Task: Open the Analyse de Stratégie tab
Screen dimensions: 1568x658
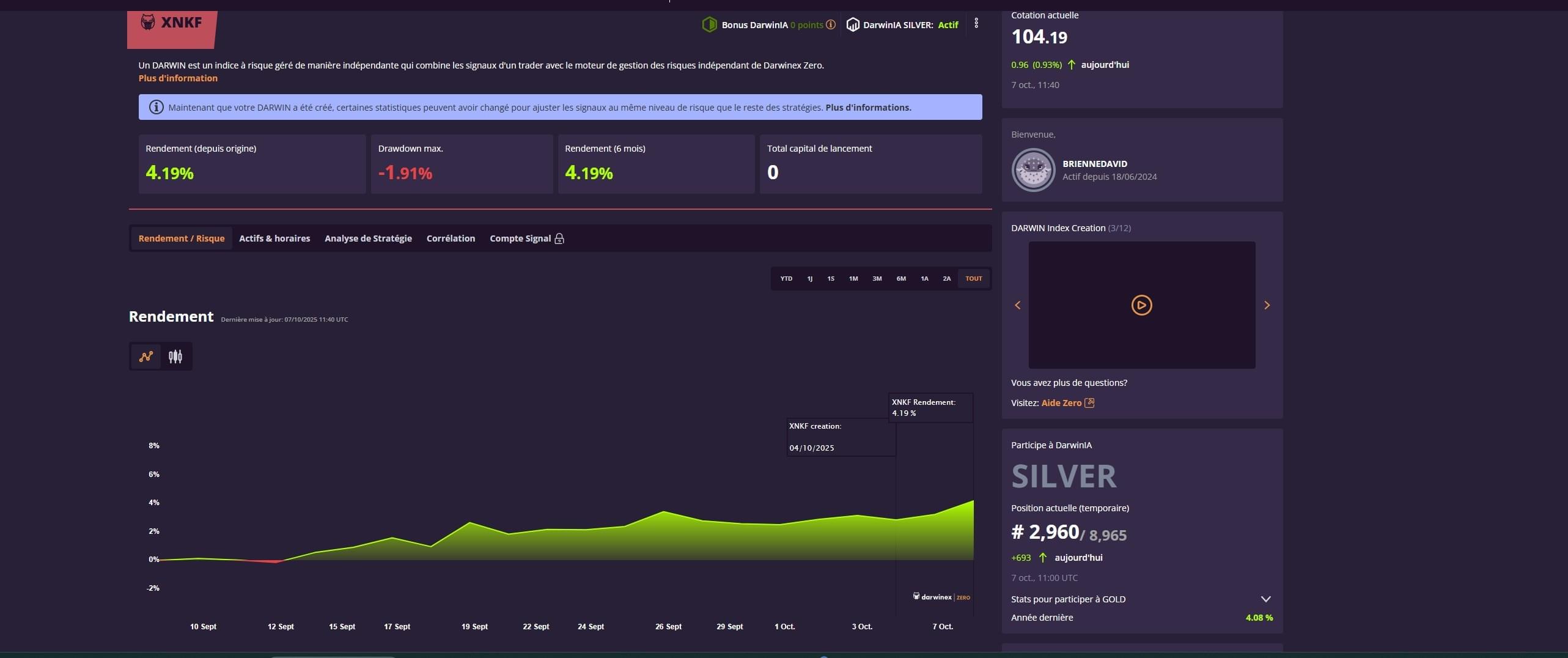Action: pos(368,238)
